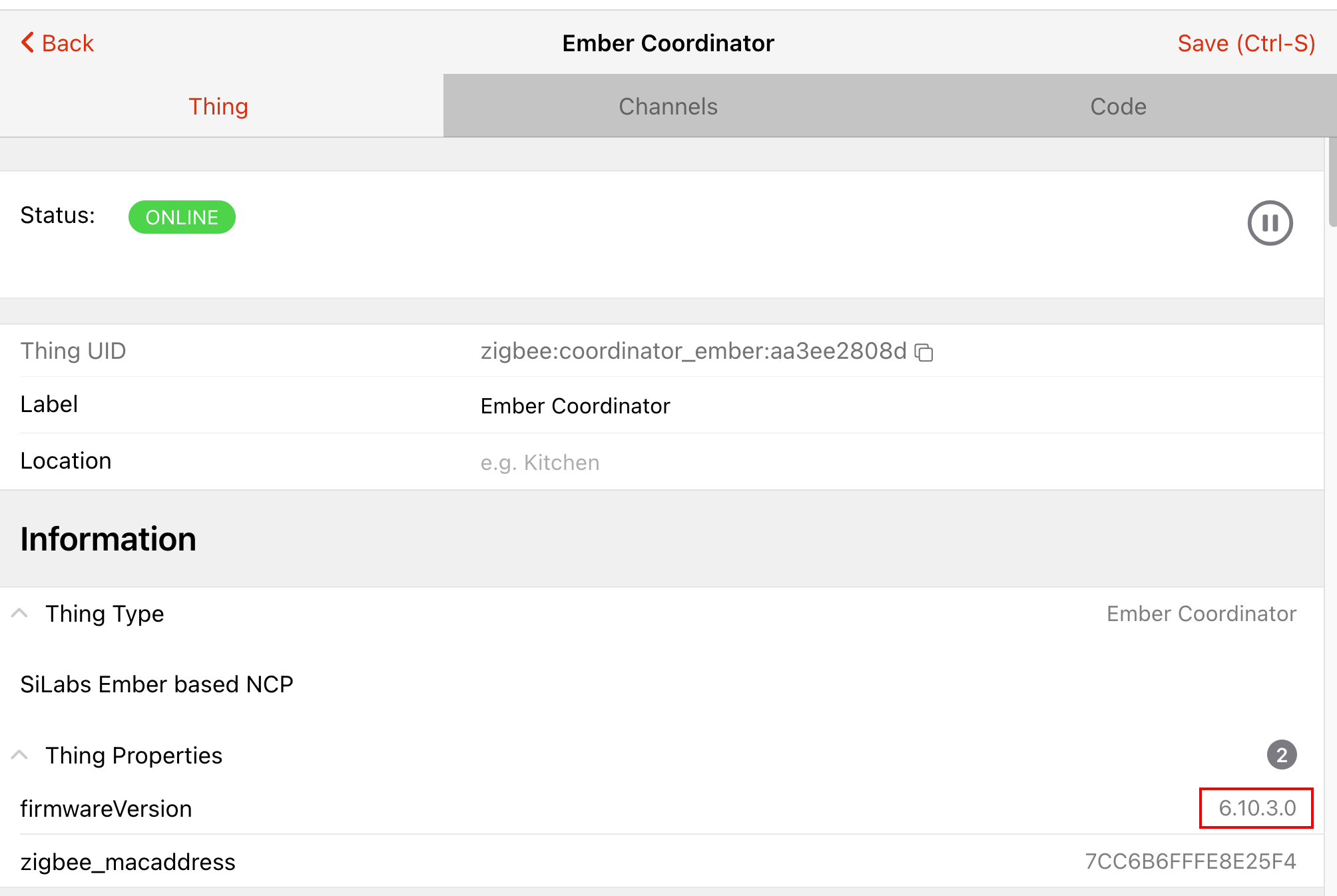Select the Thing tab

pos(218,107)
